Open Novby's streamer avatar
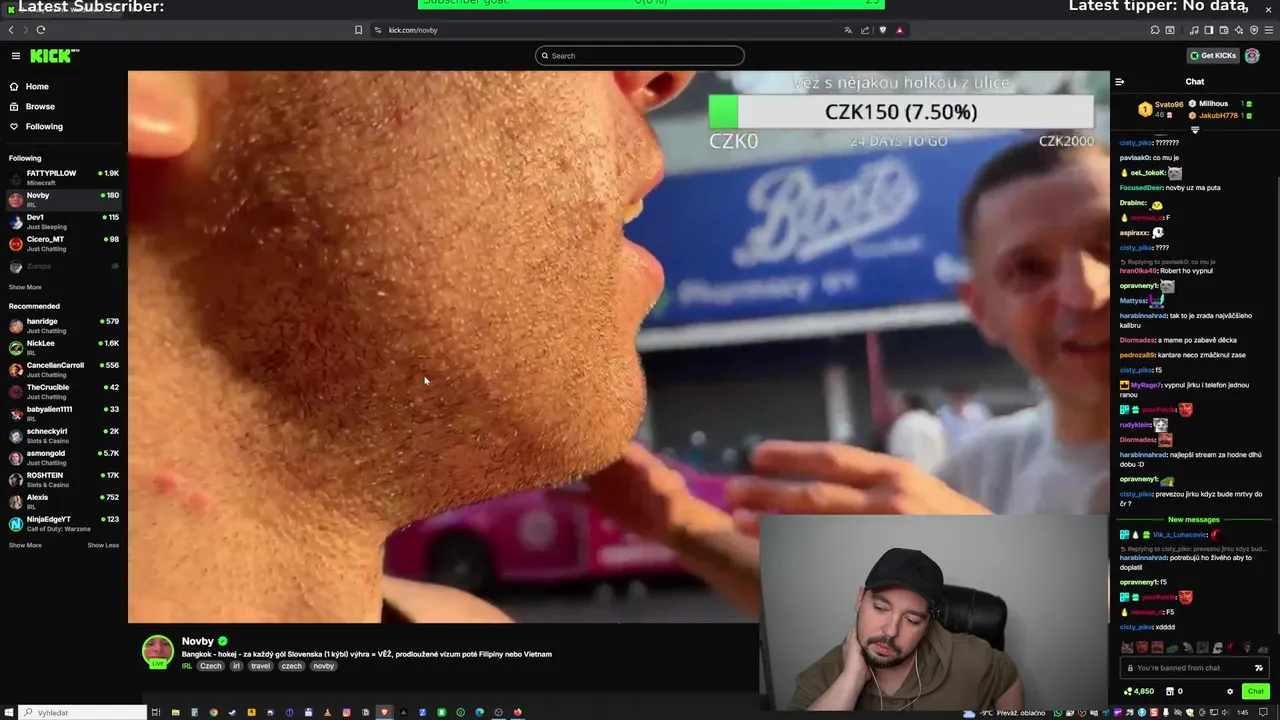 tap(157, 651)
